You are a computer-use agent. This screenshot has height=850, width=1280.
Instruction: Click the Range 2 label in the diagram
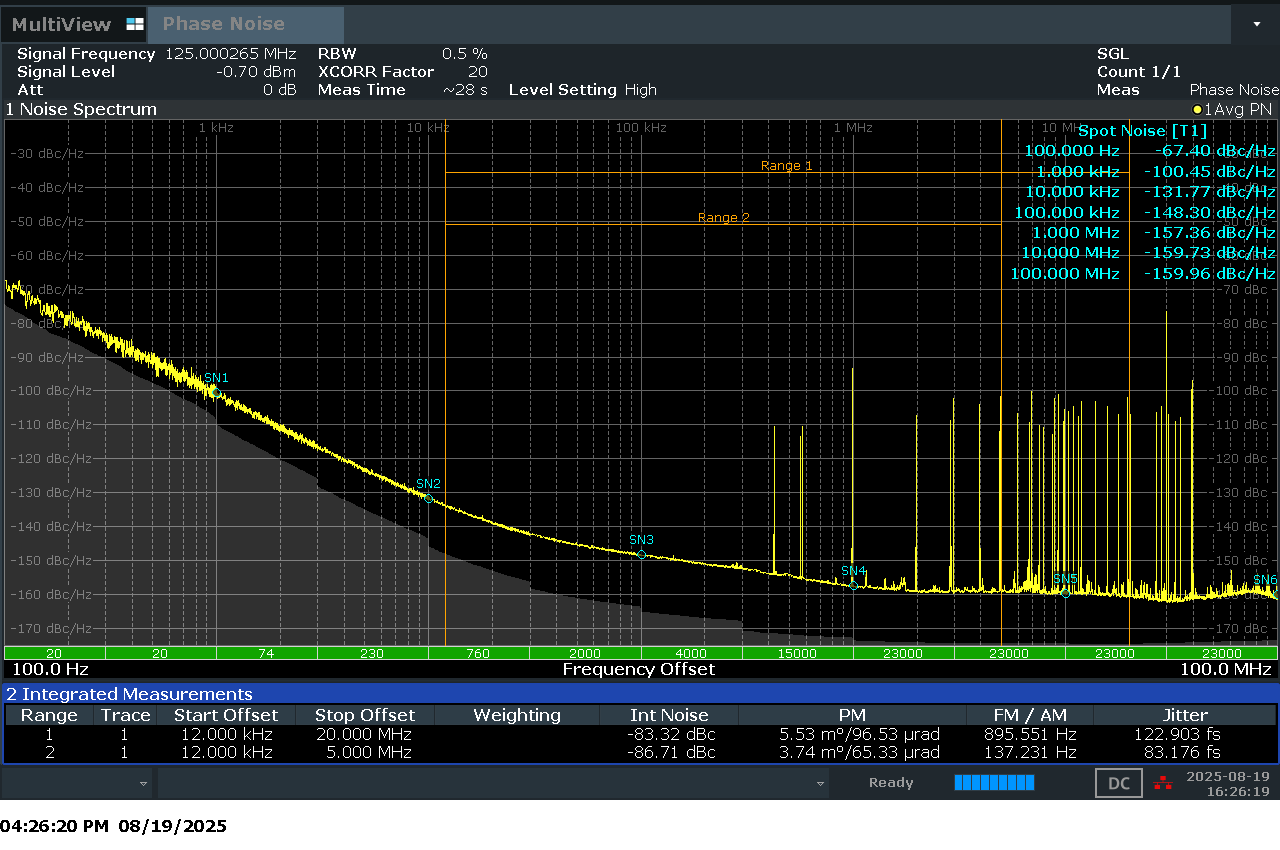[722, 217]
